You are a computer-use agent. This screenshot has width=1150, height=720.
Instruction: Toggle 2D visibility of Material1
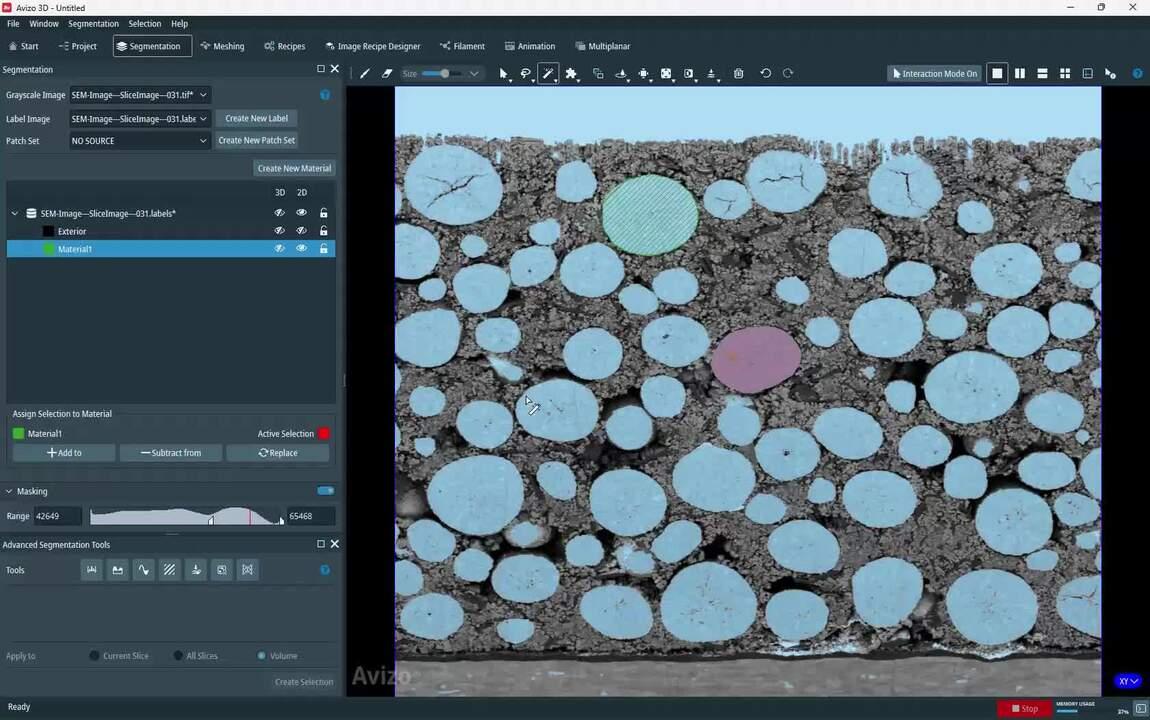[x=301, y=249]
